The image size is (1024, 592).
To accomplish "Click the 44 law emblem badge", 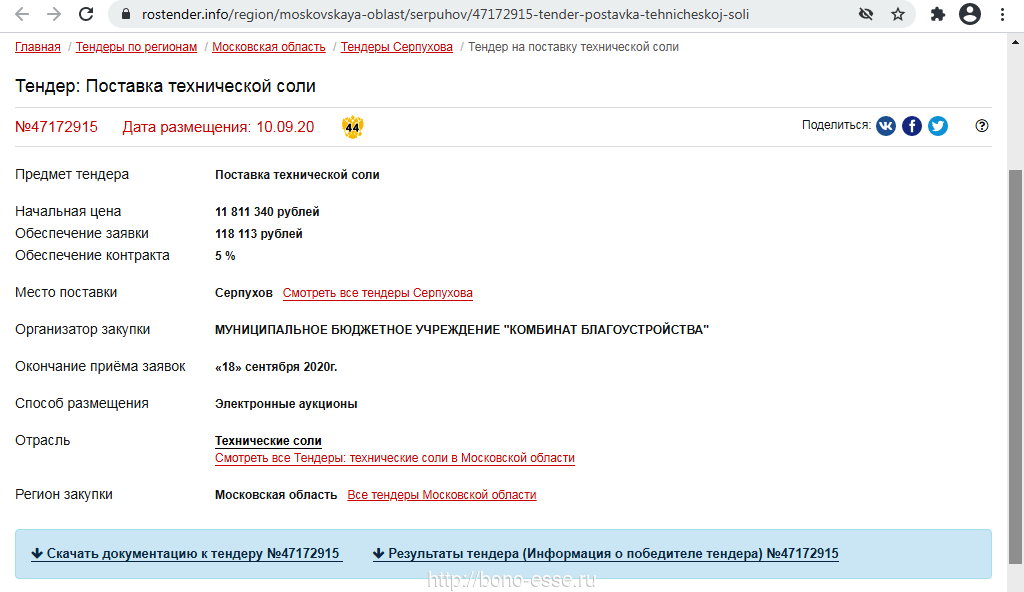I will click(353, 127).
